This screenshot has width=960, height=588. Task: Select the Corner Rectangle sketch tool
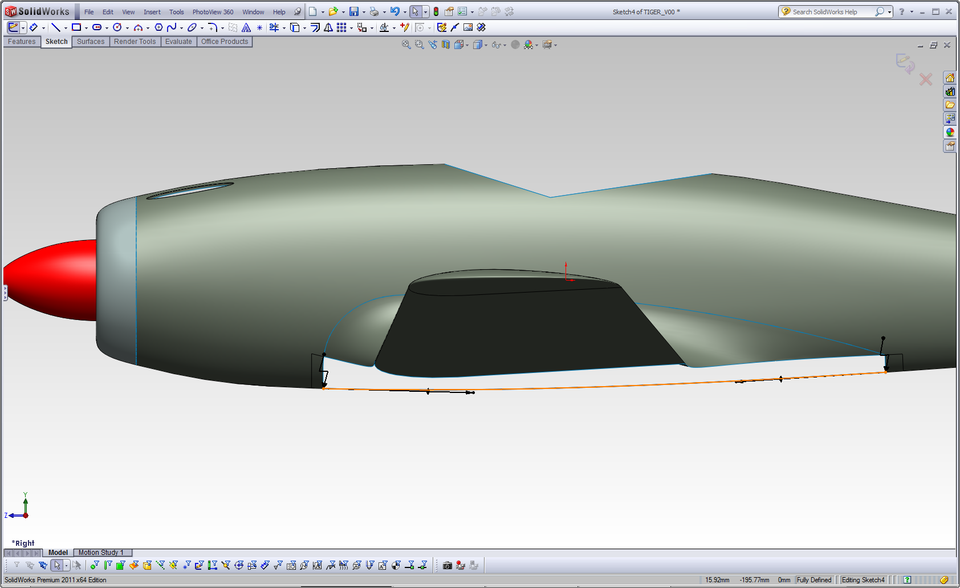[76, 27]
